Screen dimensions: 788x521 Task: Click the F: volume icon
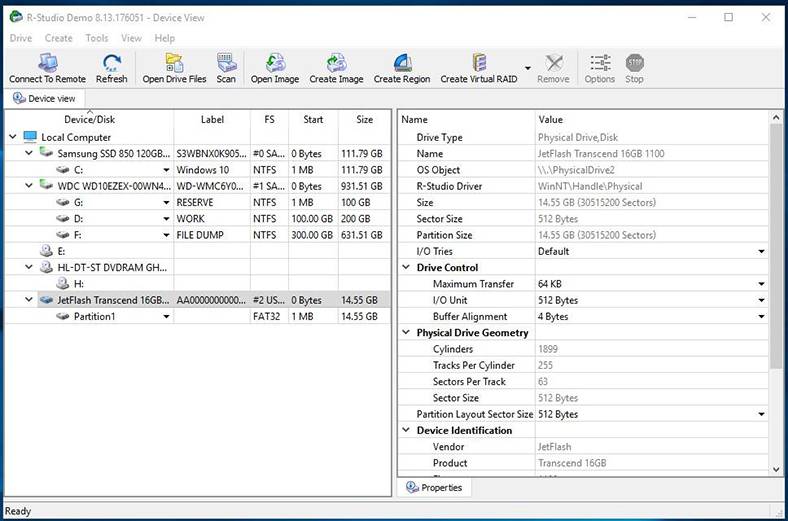tap(63, 235)
